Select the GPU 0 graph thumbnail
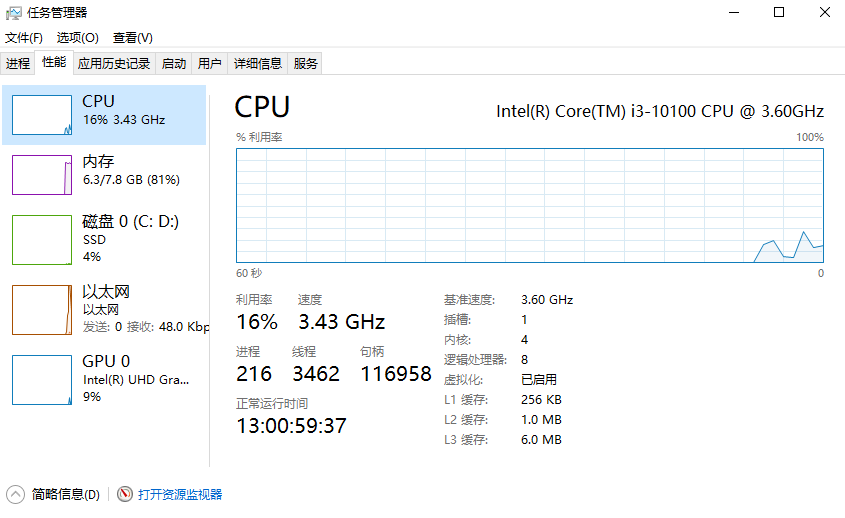 tap(42, 380)
